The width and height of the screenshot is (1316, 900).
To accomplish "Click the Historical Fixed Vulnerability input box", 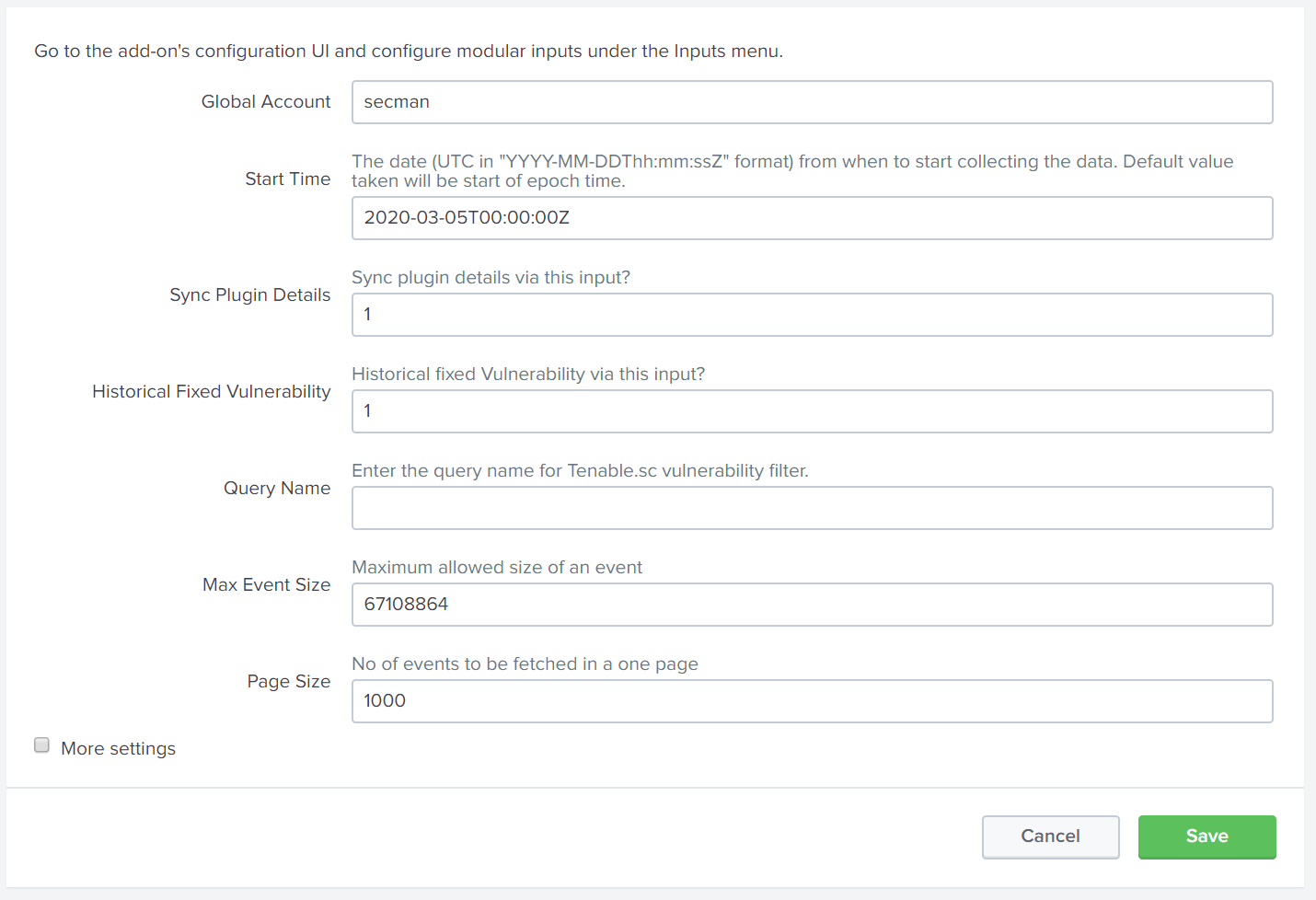I will (812, 411).
